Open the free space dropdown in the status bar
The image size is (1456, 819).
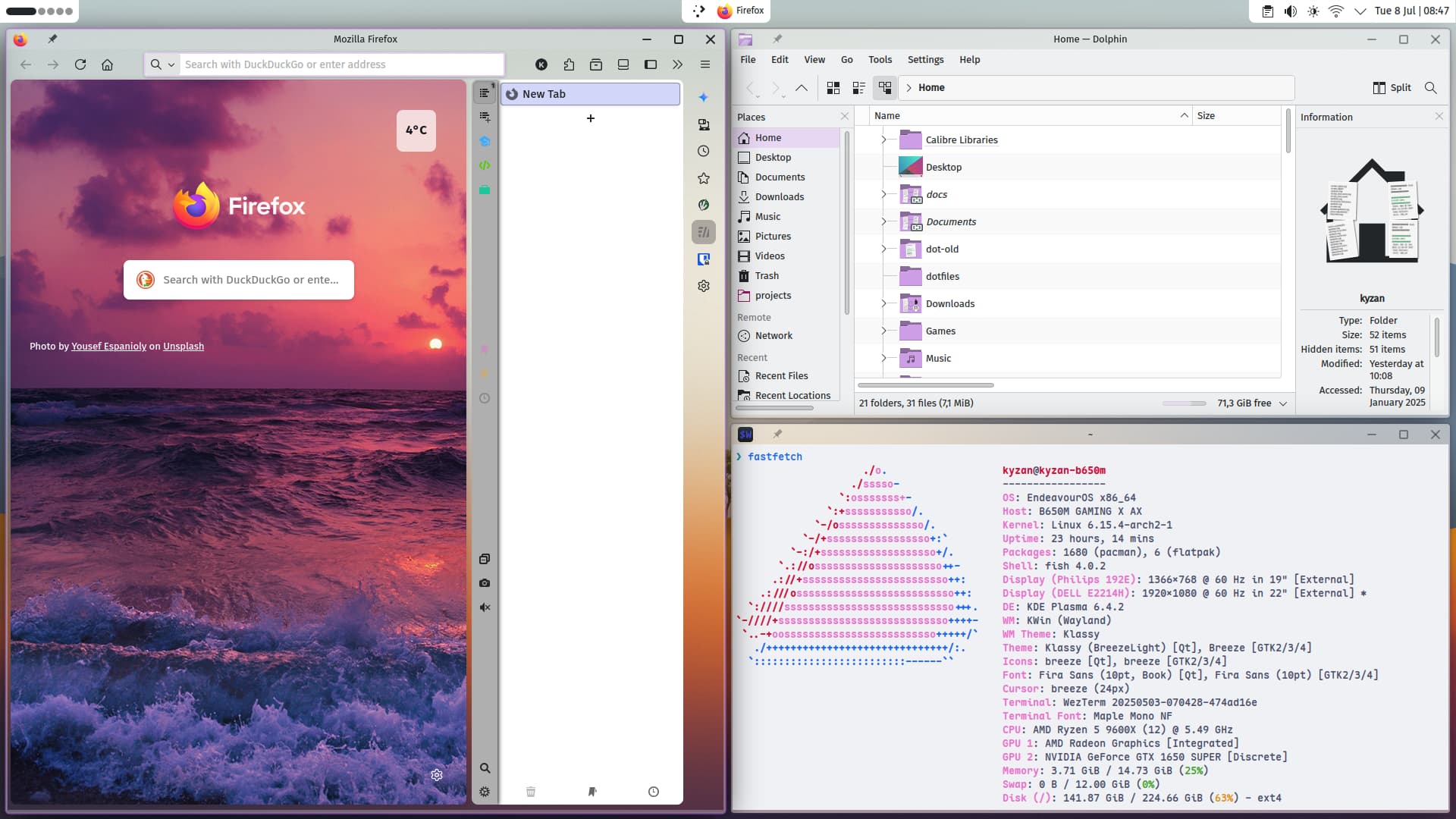pos(1283,403)
